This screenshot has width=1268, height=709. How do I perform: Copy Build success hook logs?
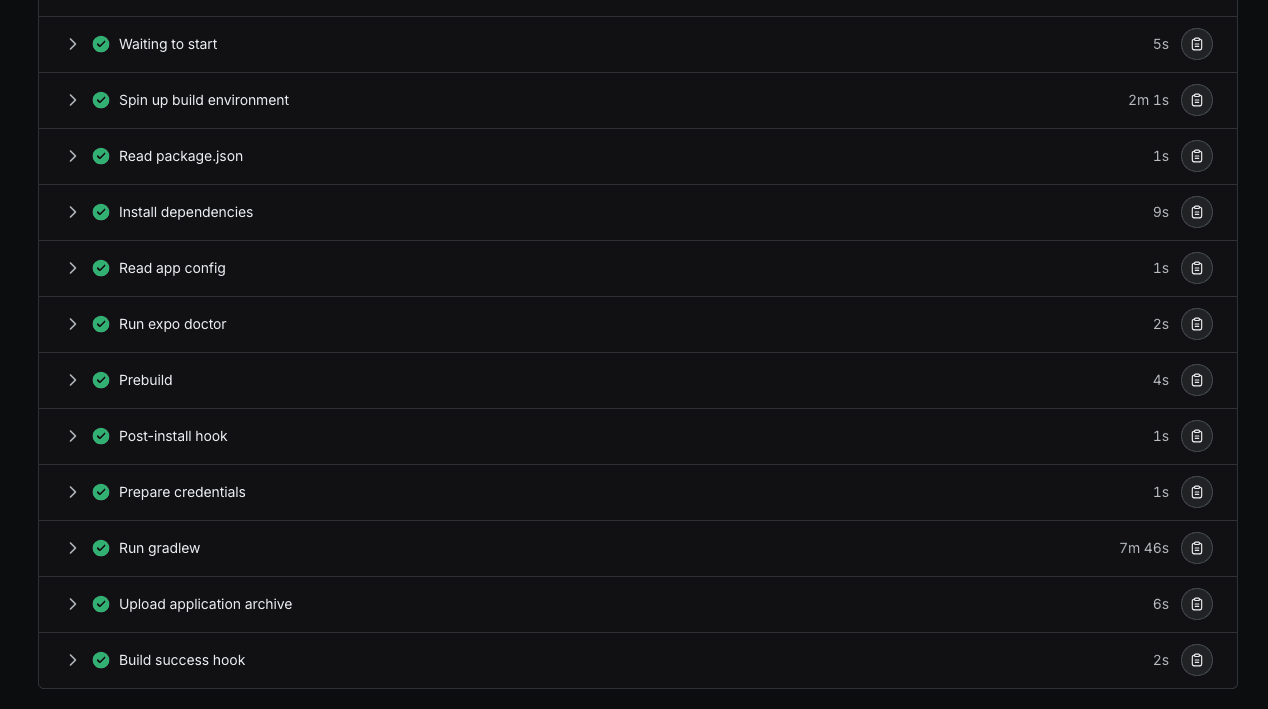(1196, 660)
